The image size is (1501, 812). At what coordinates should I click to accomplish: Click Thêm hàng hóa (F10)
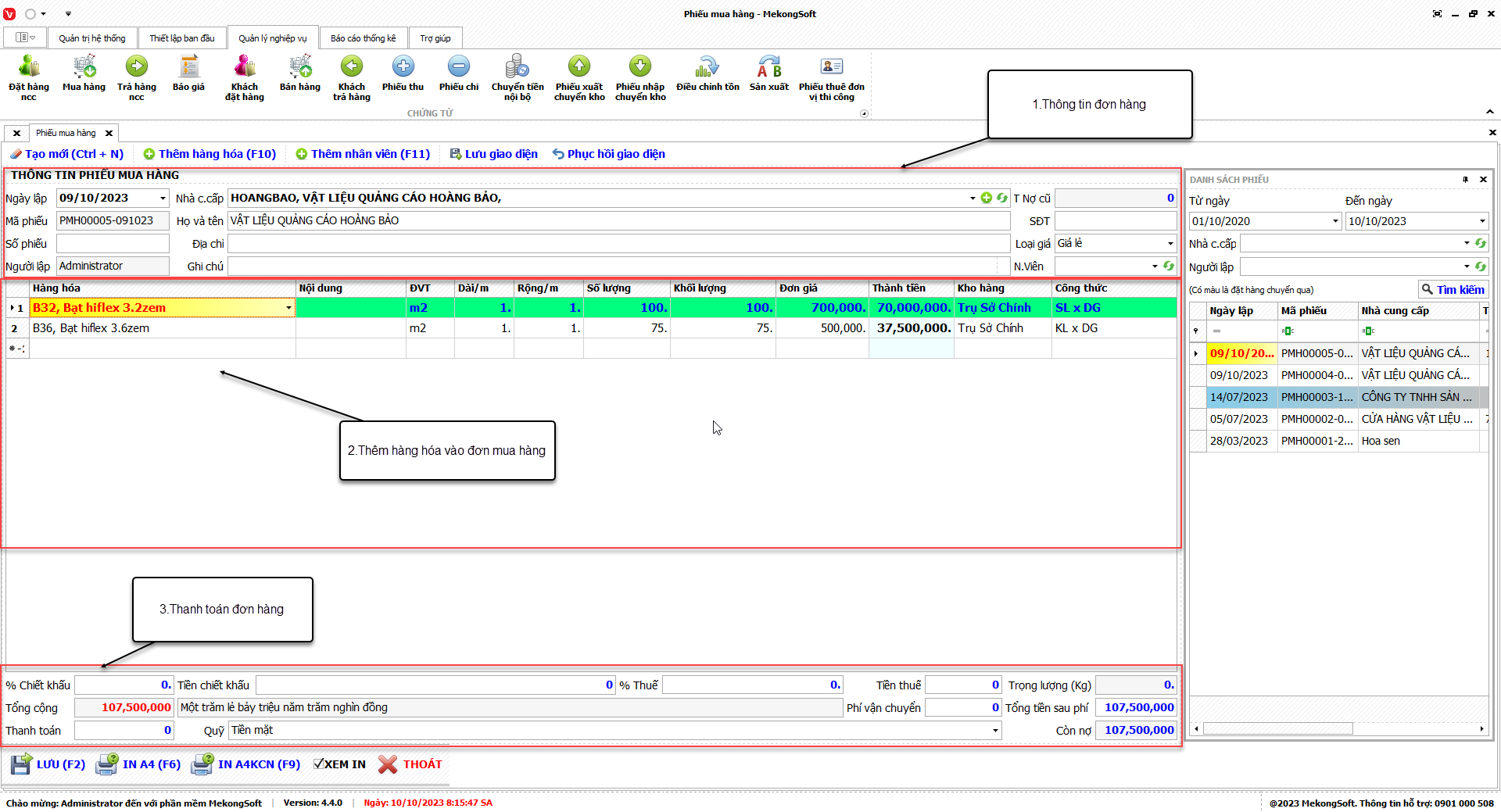pos(210,154)
